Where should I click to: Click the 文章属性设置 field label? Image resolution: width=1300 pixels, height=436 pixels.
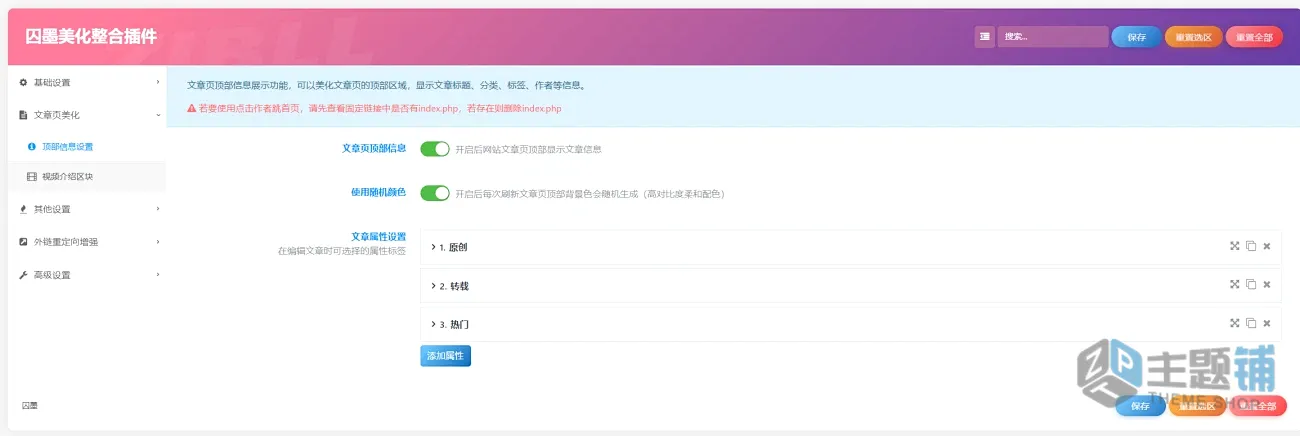click(x=378, y=236)
